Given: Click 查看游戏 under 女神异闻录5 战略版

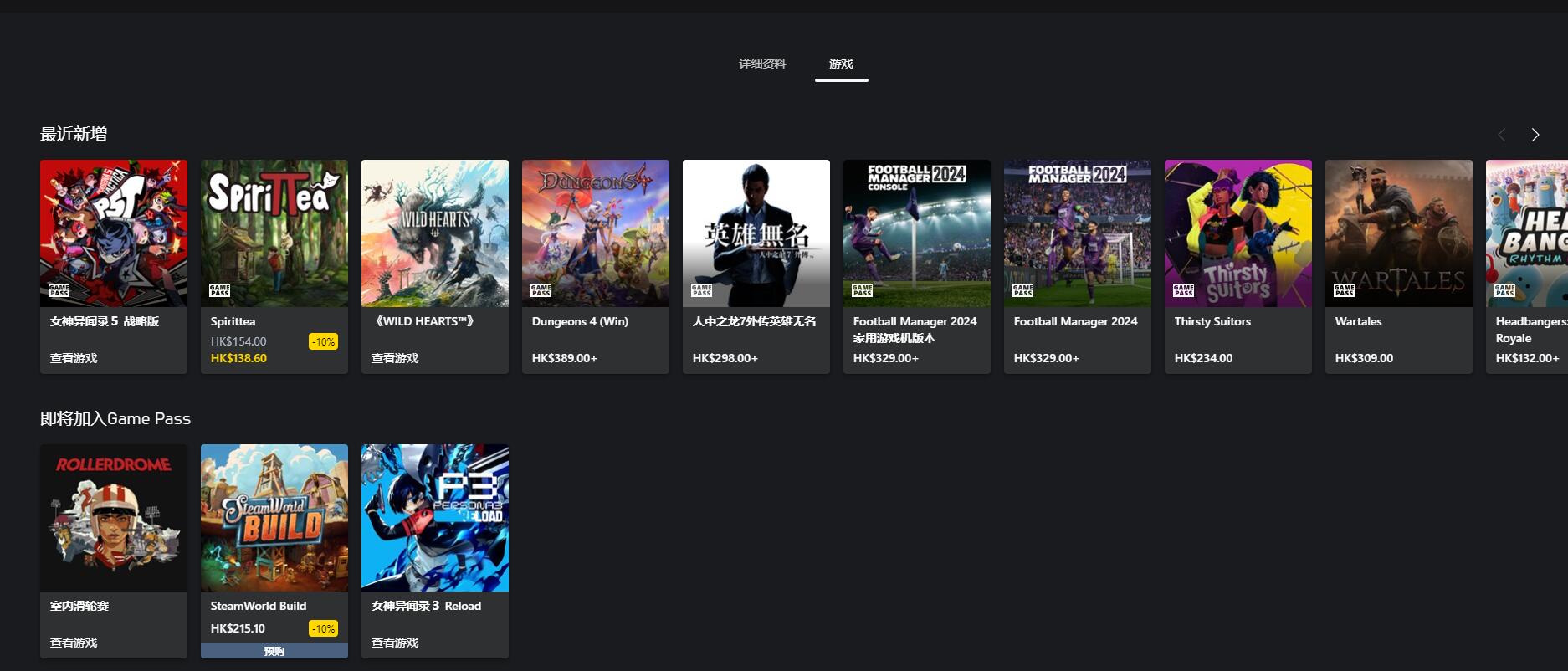Looking at the screenshot, I should 74,358.
